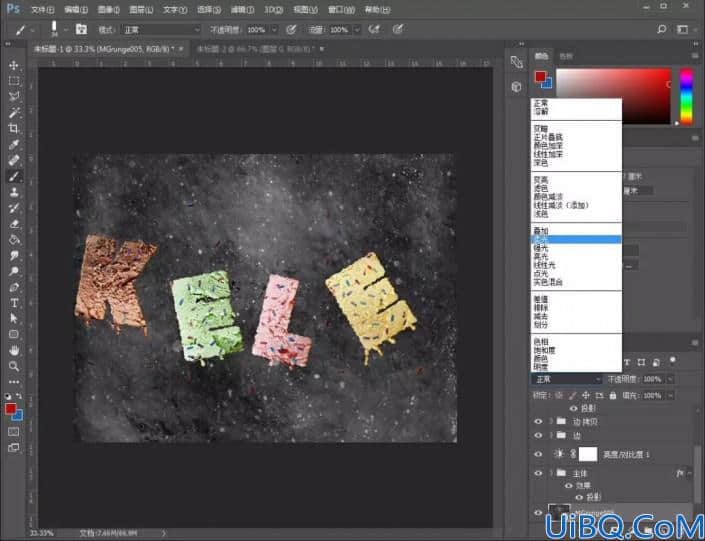705x541 pixels.
Task: Open layers panel opacity dropdown arrow
Action: (669, 380)
